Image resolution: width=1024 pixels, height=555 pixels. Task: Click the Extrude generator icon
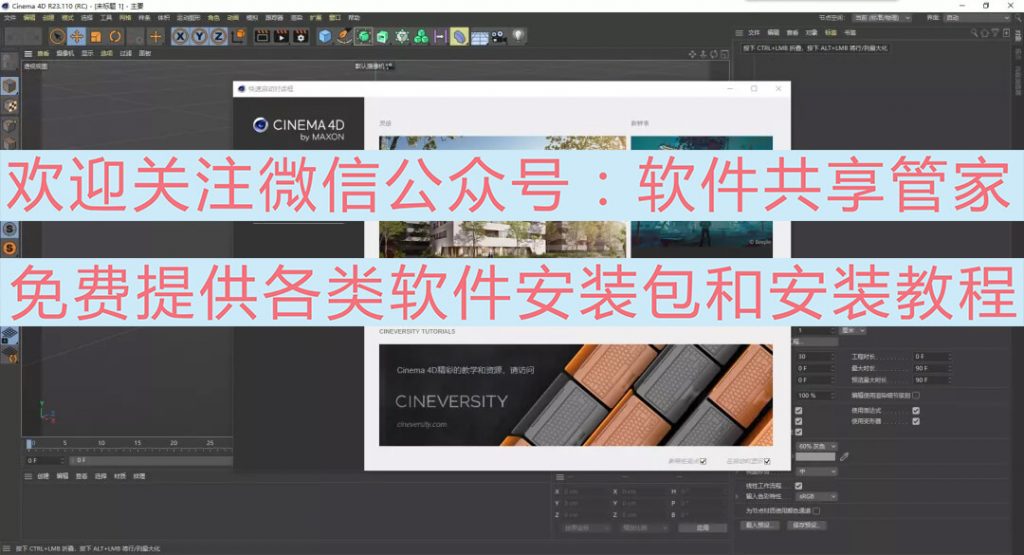383,37
